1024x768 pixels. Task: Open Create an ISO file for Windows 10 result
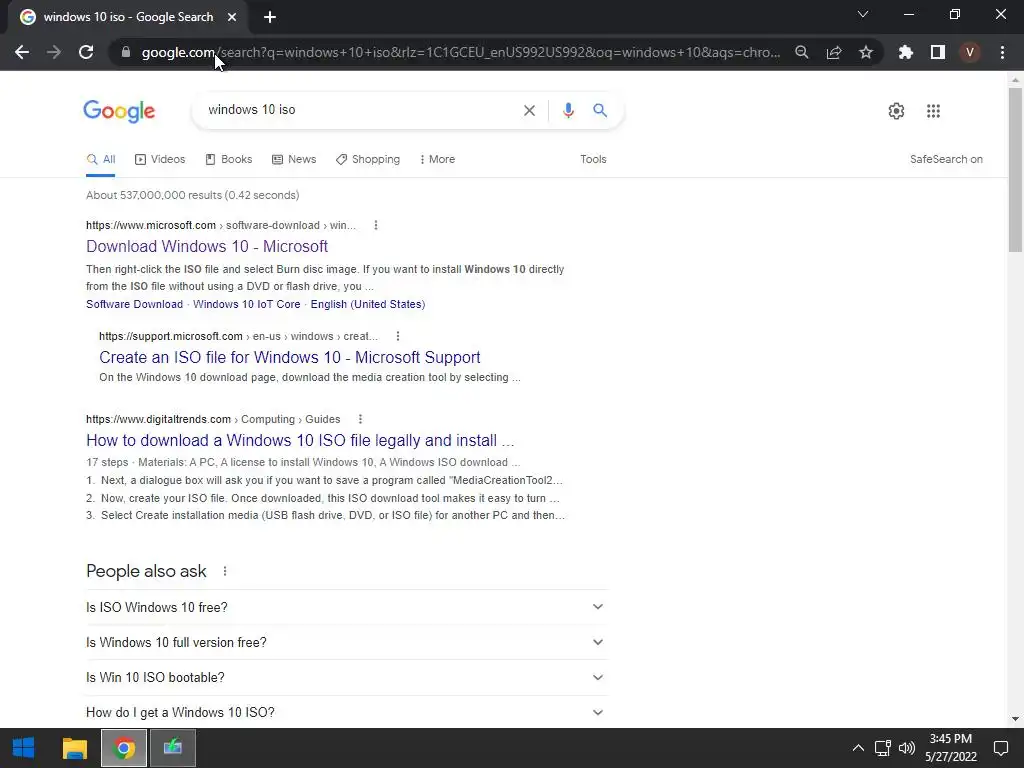coord(290,357)
